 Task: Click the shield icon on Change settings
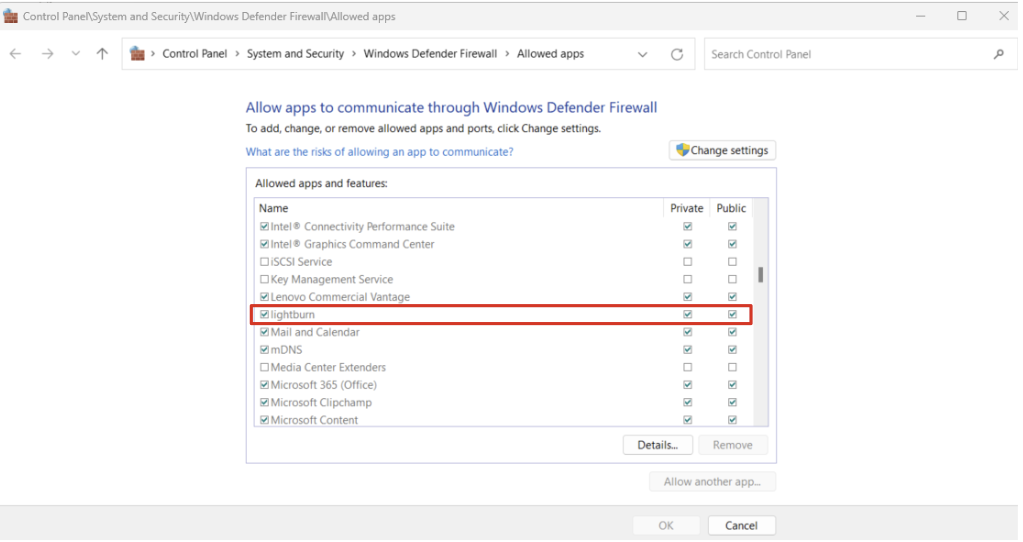click(682, 150)
